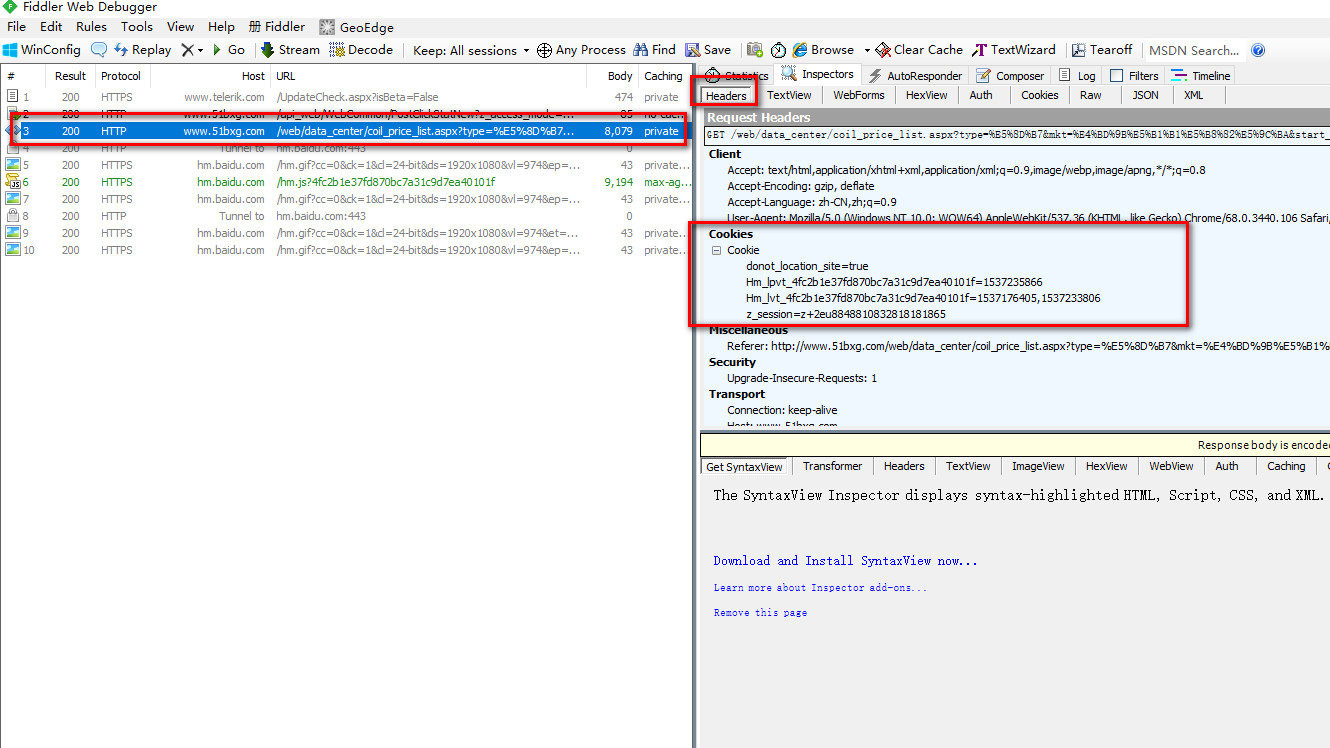The image size is (1330, 748).
Task: Click Learn more about Inspector add-ons link
Action: 820,587
